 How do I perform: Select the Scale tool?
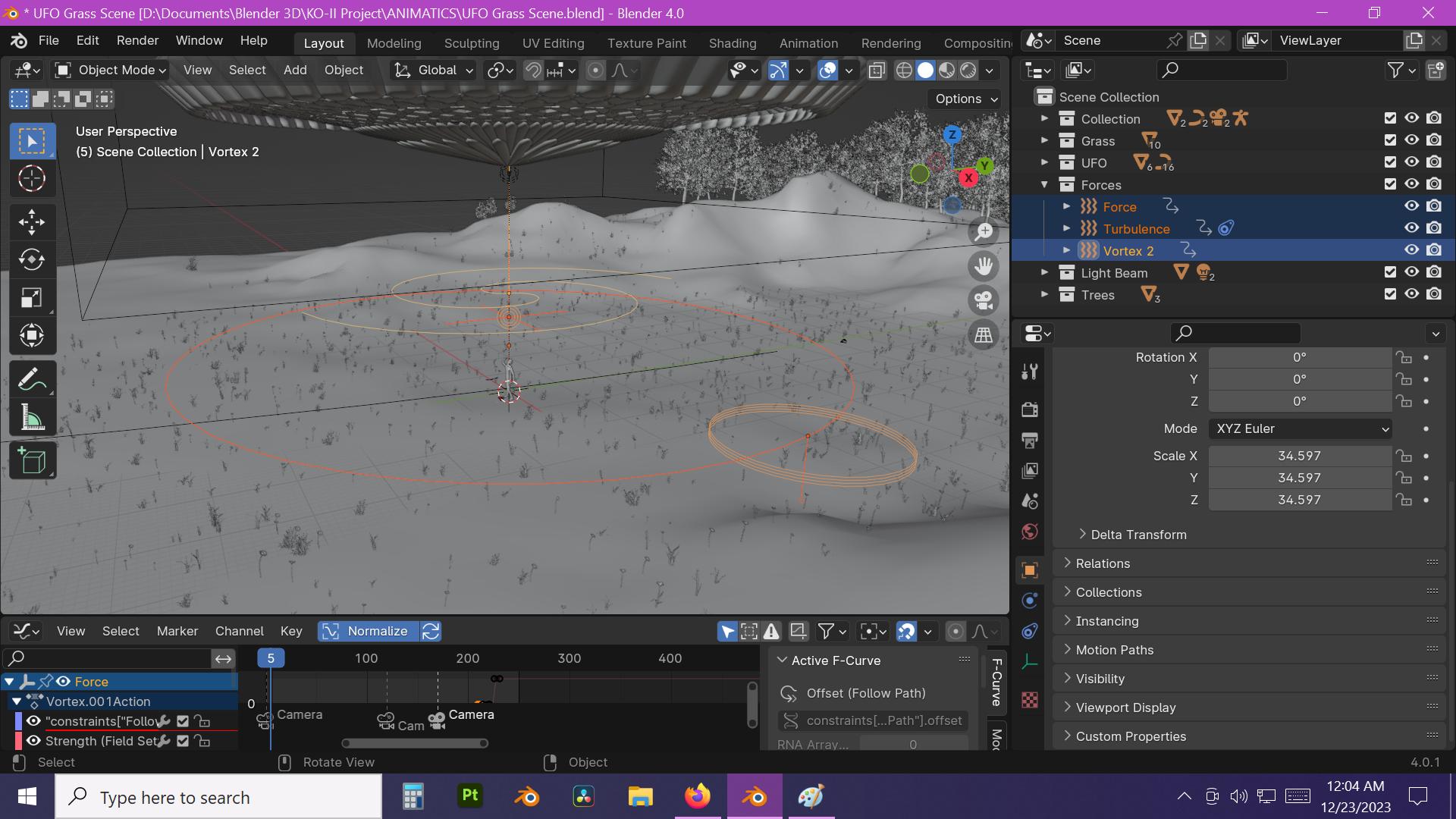point(32,298)
